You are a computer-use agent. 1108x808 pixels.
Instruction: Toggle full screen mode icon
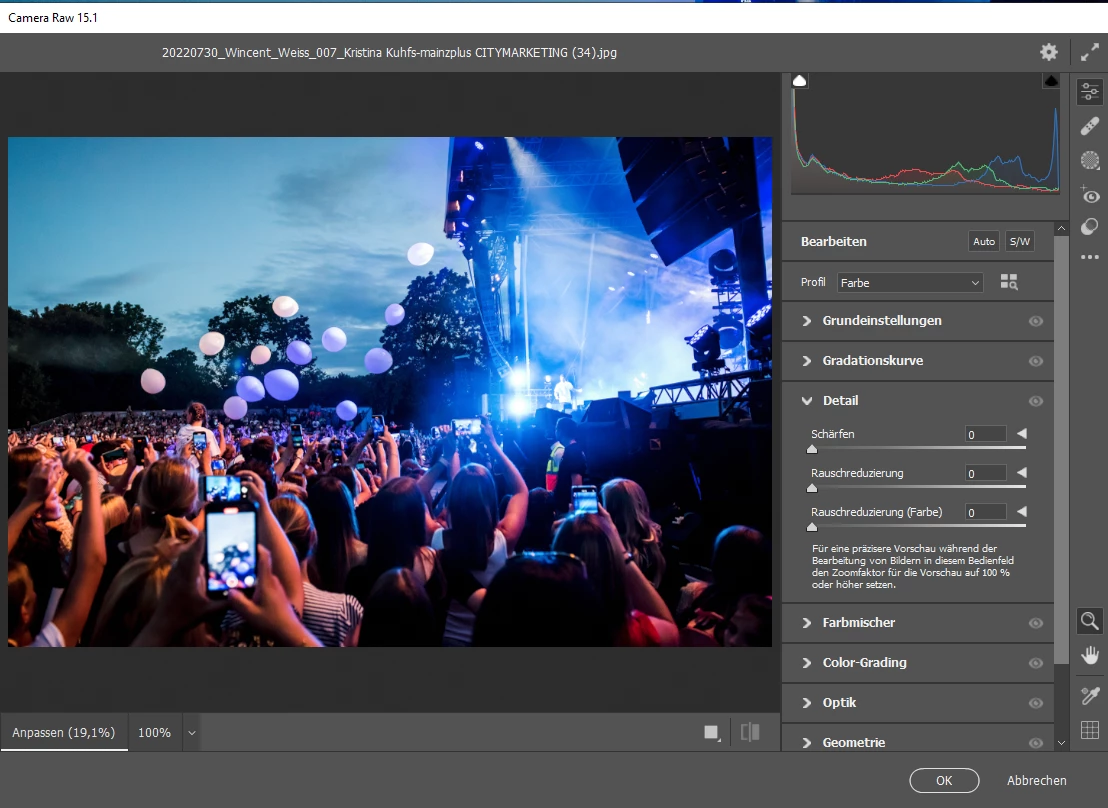tap(1090, 52)
